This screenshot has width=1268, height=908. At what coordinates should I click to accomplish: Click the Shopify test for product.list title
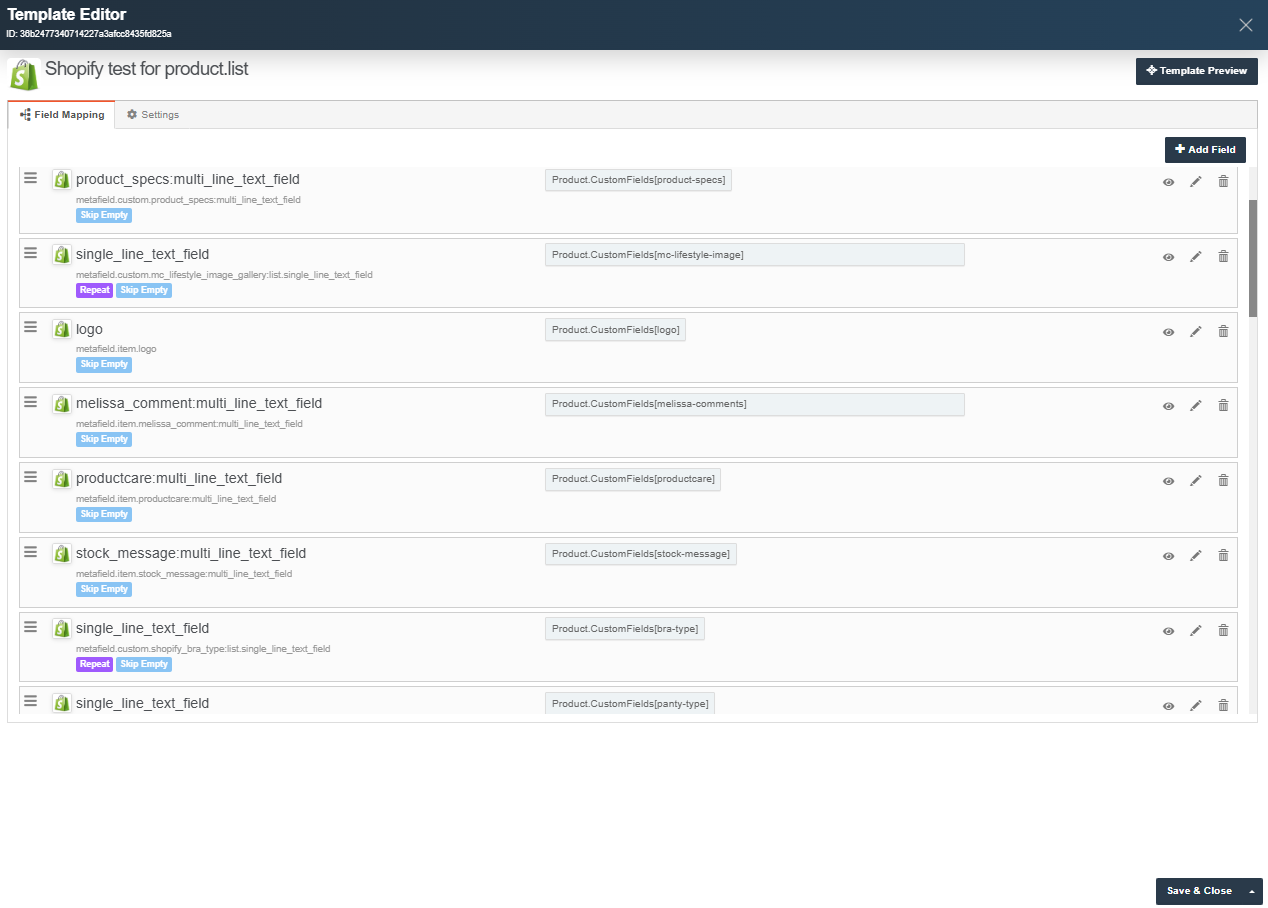(x=147, y=70)
